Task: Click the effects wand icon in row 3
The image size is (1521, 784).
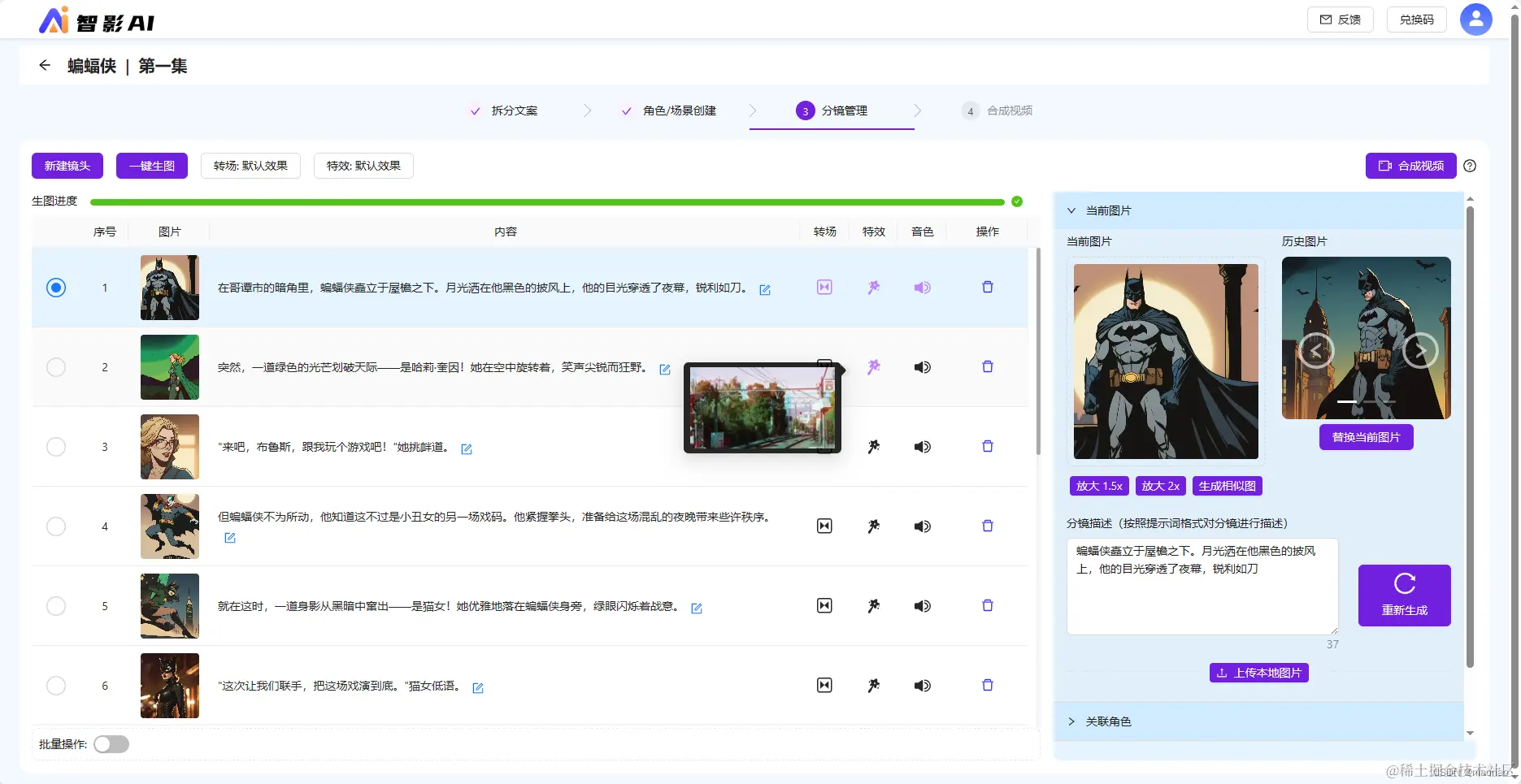Action: (x=873, y=446)
